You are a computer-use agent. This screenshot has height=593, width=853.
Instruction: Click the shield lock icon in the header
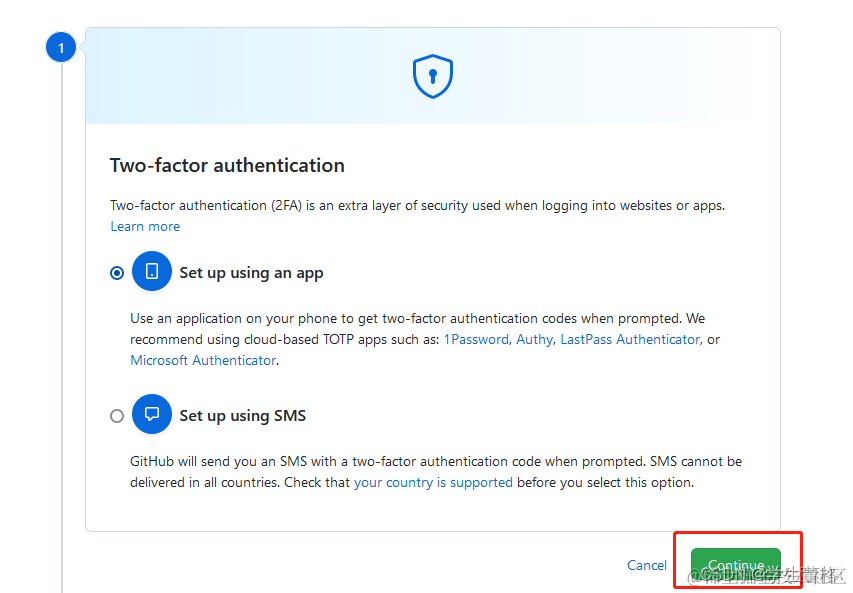click(x=432, y=76)
